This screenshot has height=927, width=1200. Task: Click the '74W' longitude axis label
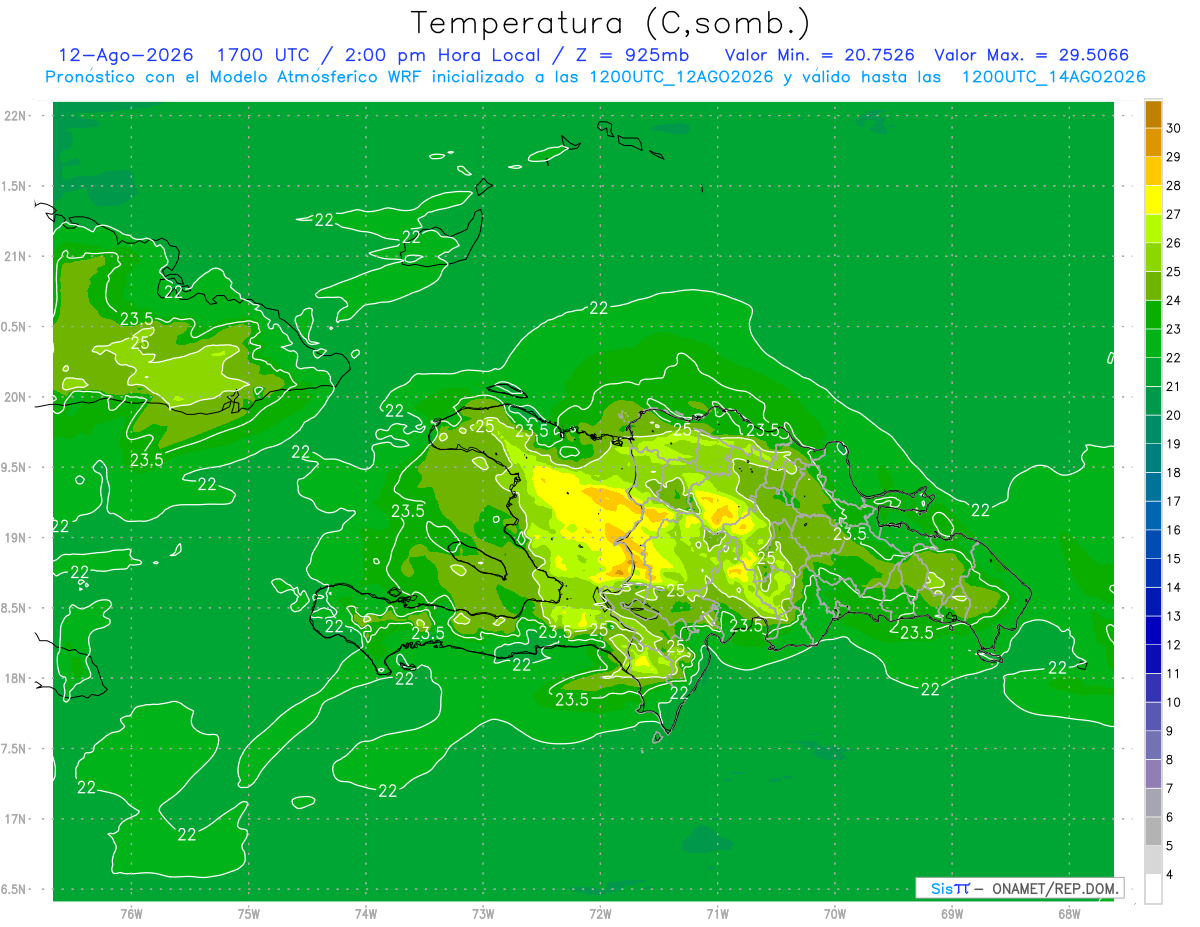tap(365, 913)
